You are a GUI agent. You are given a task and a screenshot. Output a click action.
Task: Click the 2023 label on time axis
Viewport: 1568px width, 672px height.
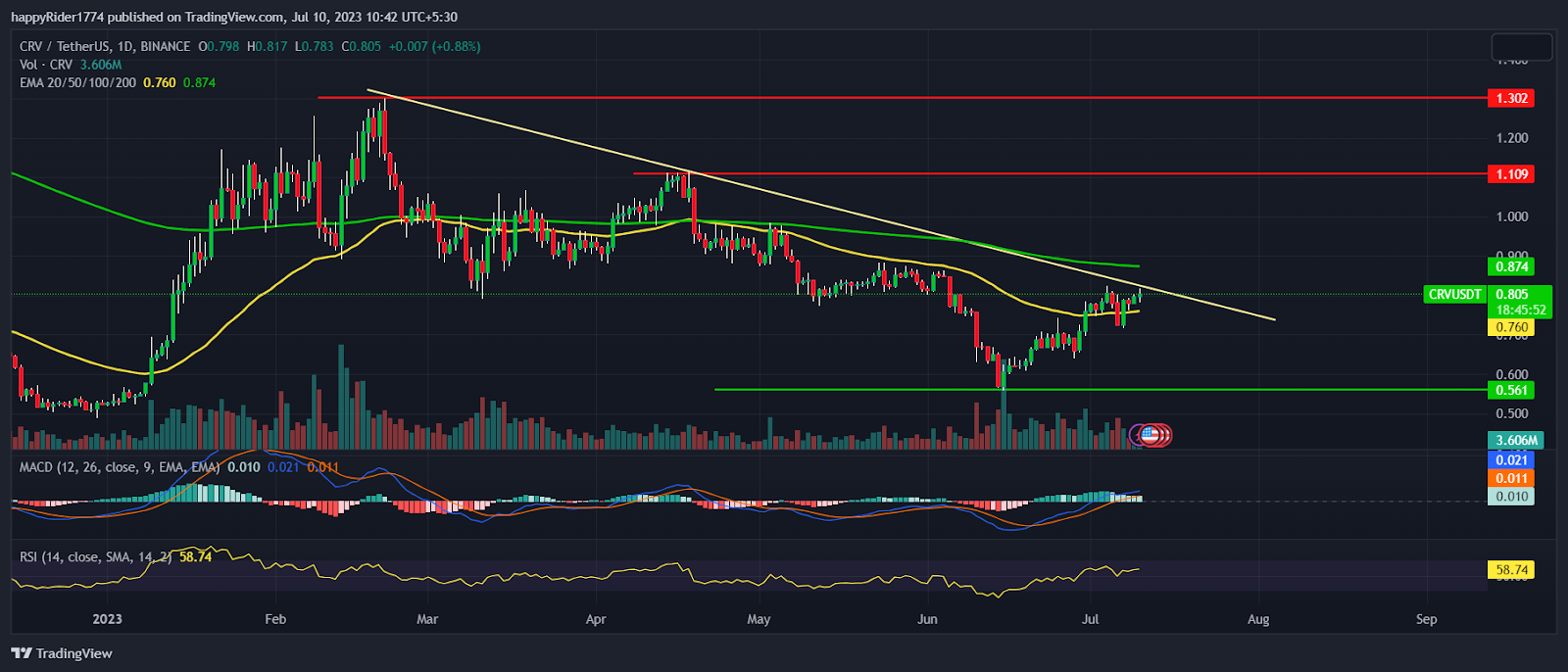107,619
